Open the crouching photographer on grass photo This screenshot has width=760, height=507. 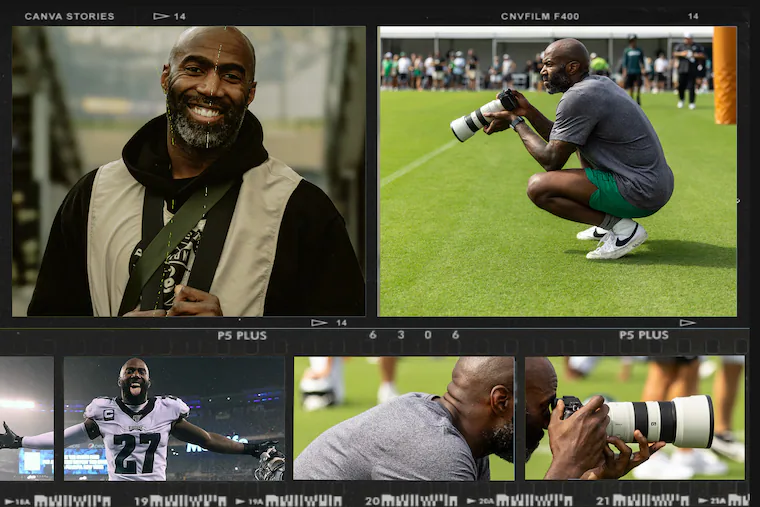point(557,171)
